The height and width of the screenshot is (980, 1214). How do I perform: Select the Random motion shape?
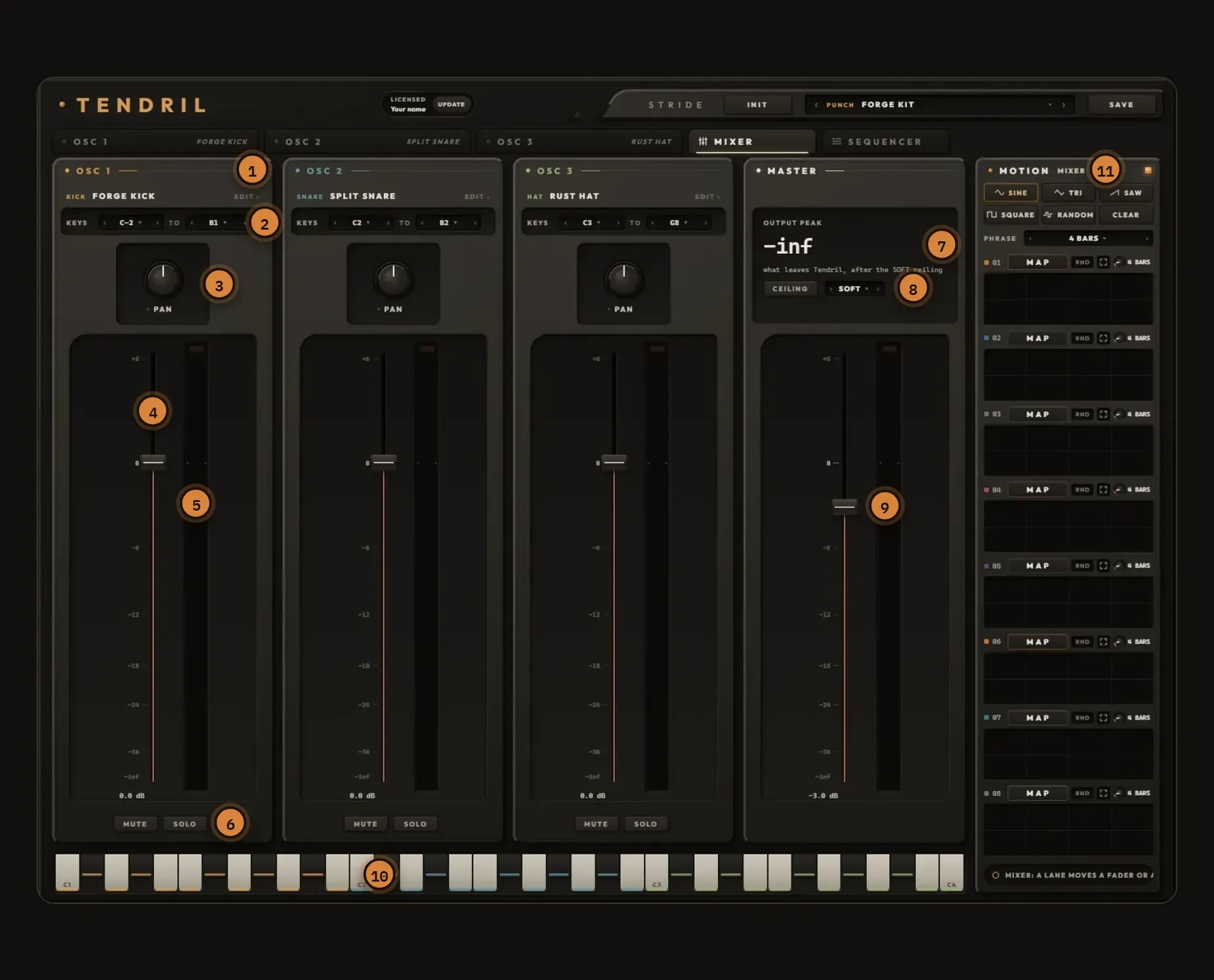[1068, 214]
